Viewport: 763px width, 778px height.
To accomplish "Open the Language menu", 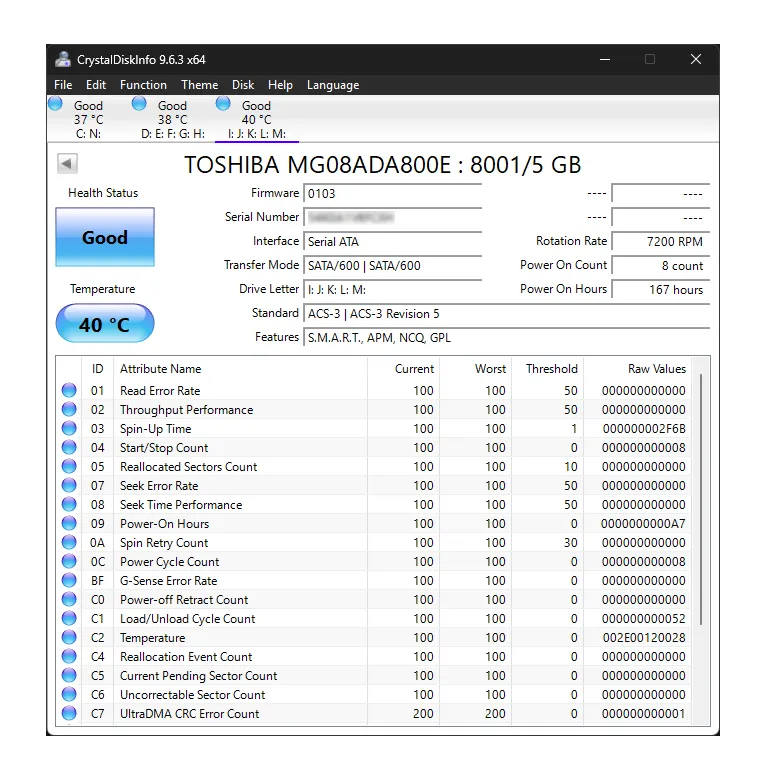I will [x=333, y=85].
